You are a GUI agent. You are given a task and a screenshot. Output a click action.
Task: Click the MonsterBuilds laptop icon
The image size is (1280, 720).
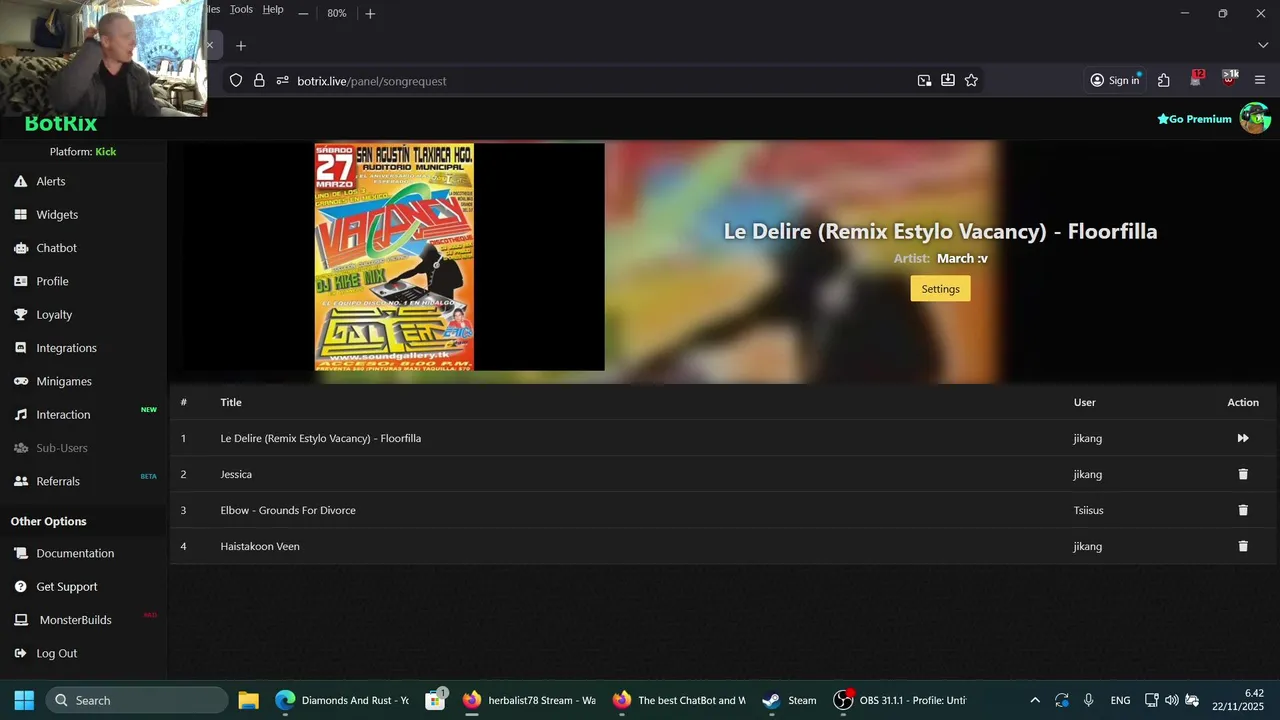click(20, 620)
